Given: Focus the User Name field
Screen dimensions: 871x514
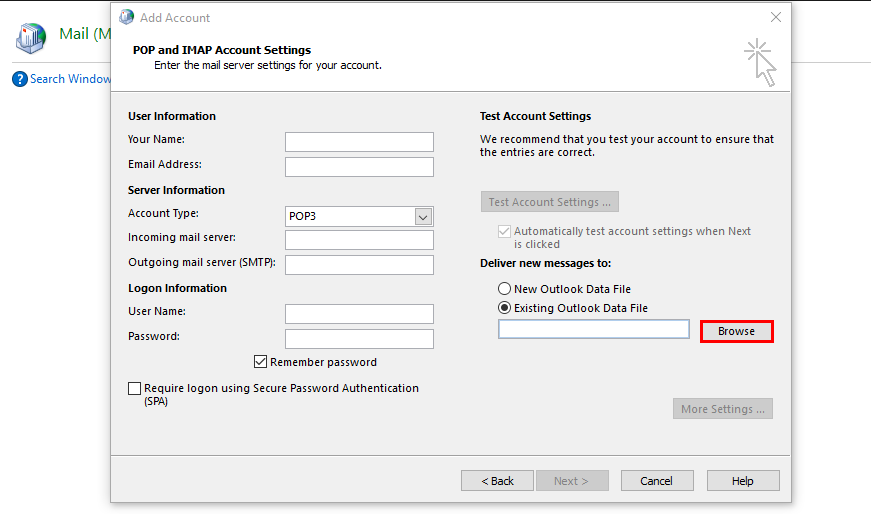Looking at the screenshot, I should coord(359,314).
